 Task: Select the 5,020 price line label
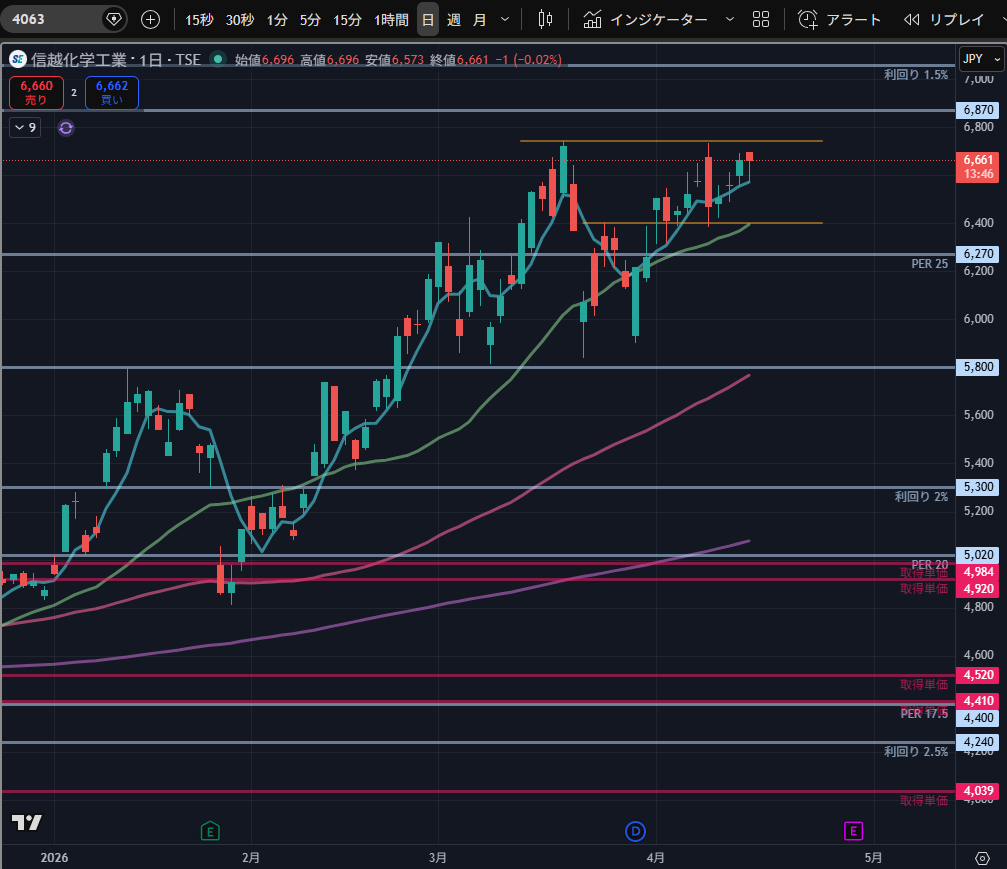tap(977, 554)
